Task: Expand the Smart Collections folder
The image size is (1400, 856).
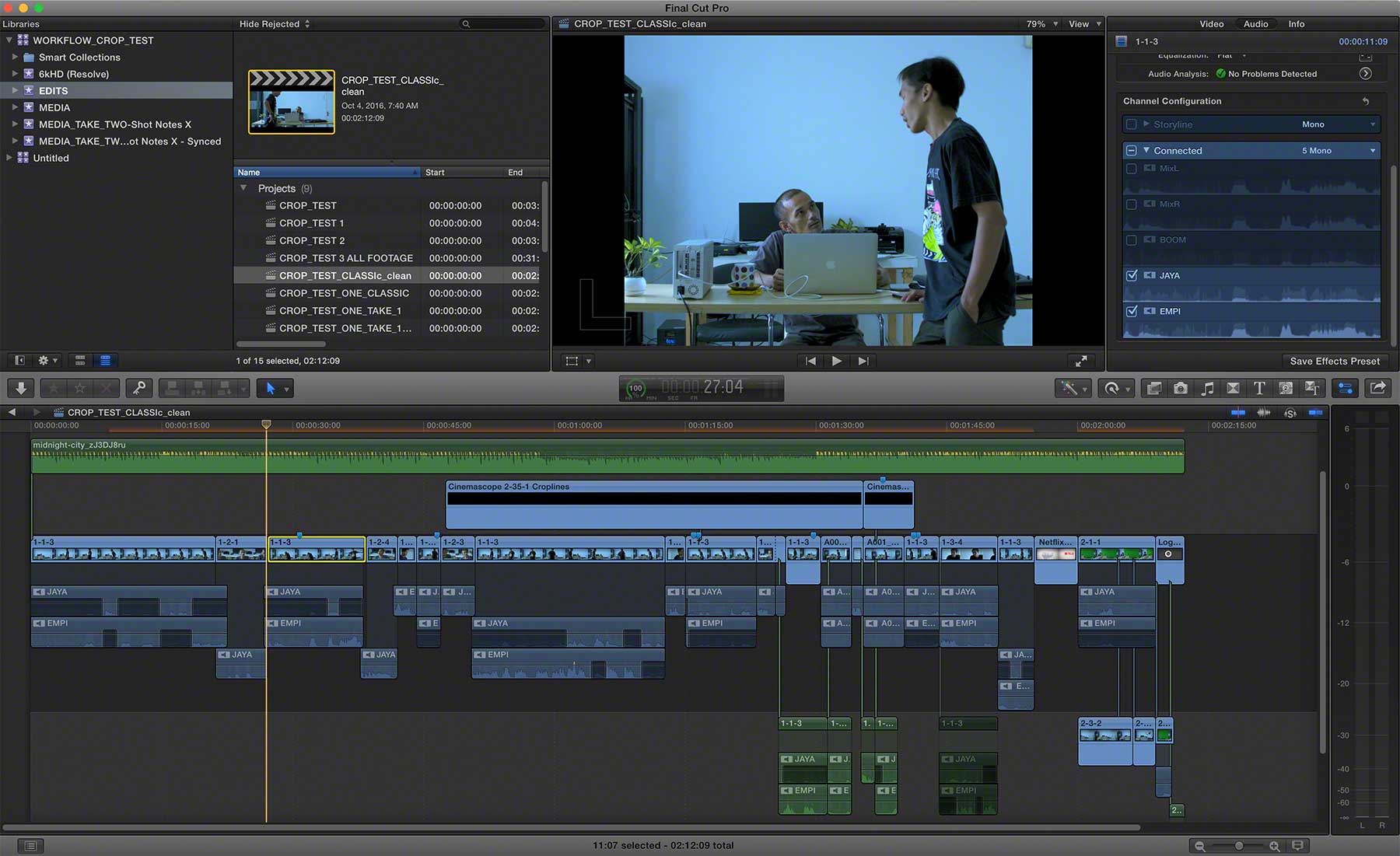Action: click(15, 57)
